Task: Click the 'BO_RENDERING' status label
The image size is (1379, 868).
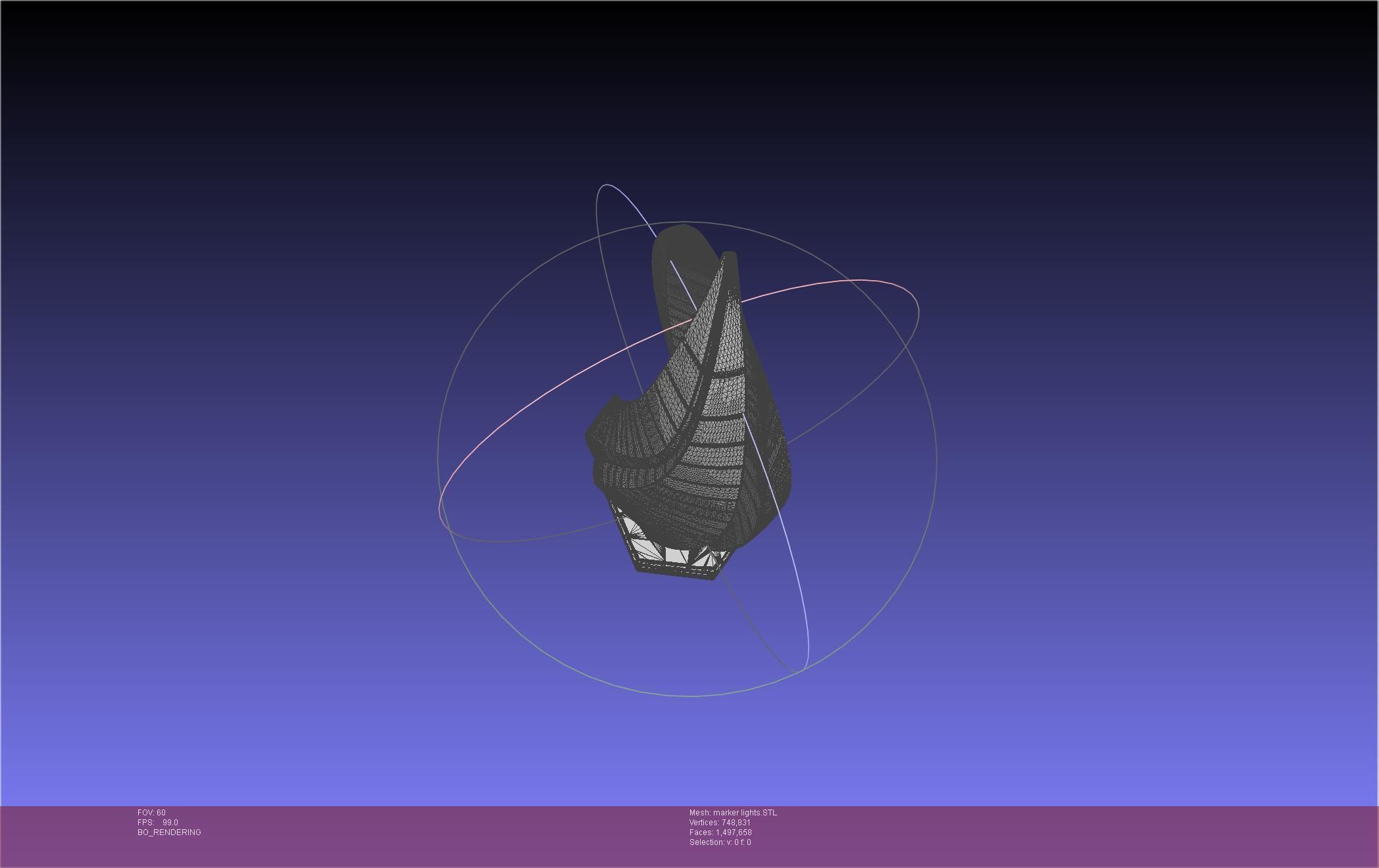Action: 169,832
